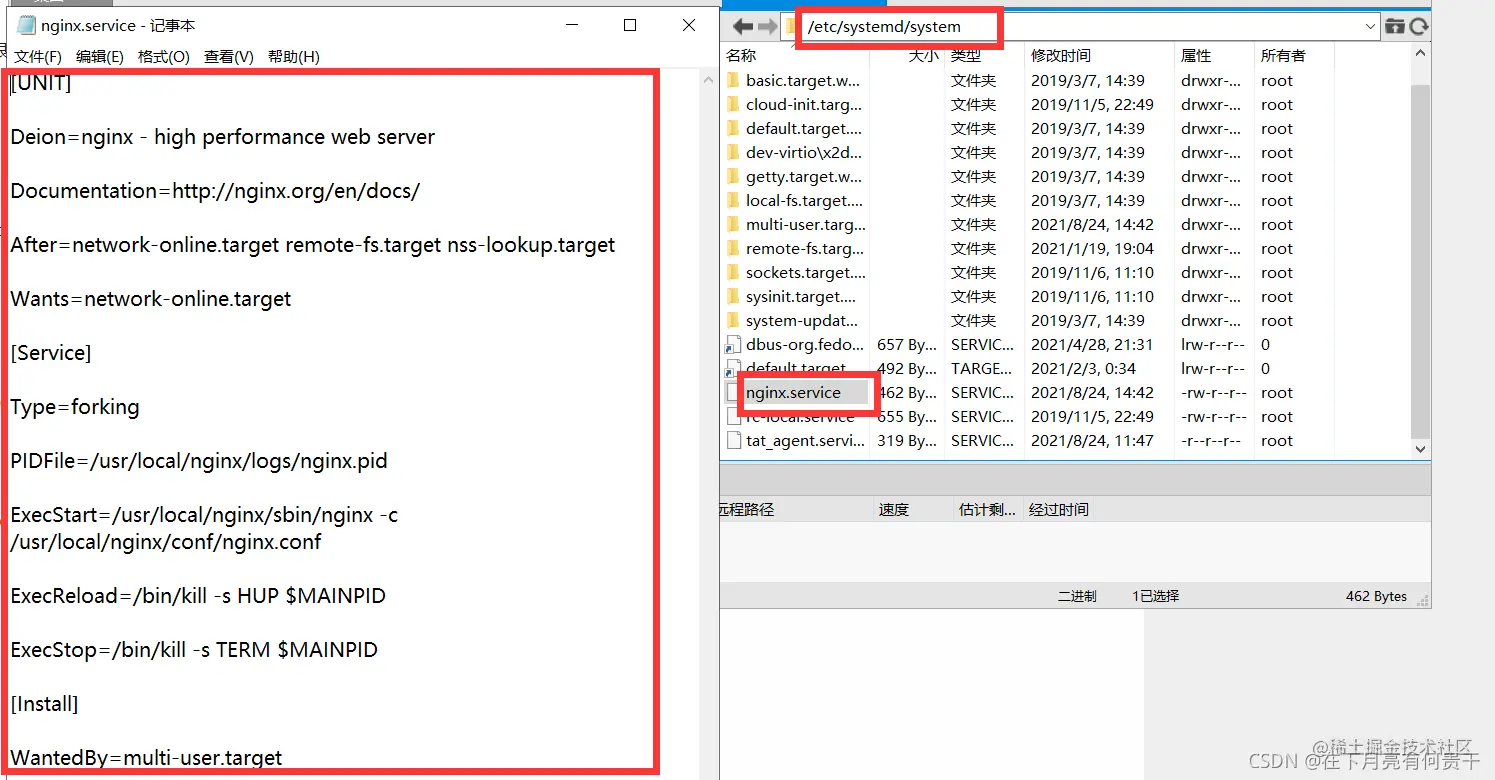Click the dbus-org.fedo... link file icon
Viewport: 1495px width, 780px height.
point(733,345)
